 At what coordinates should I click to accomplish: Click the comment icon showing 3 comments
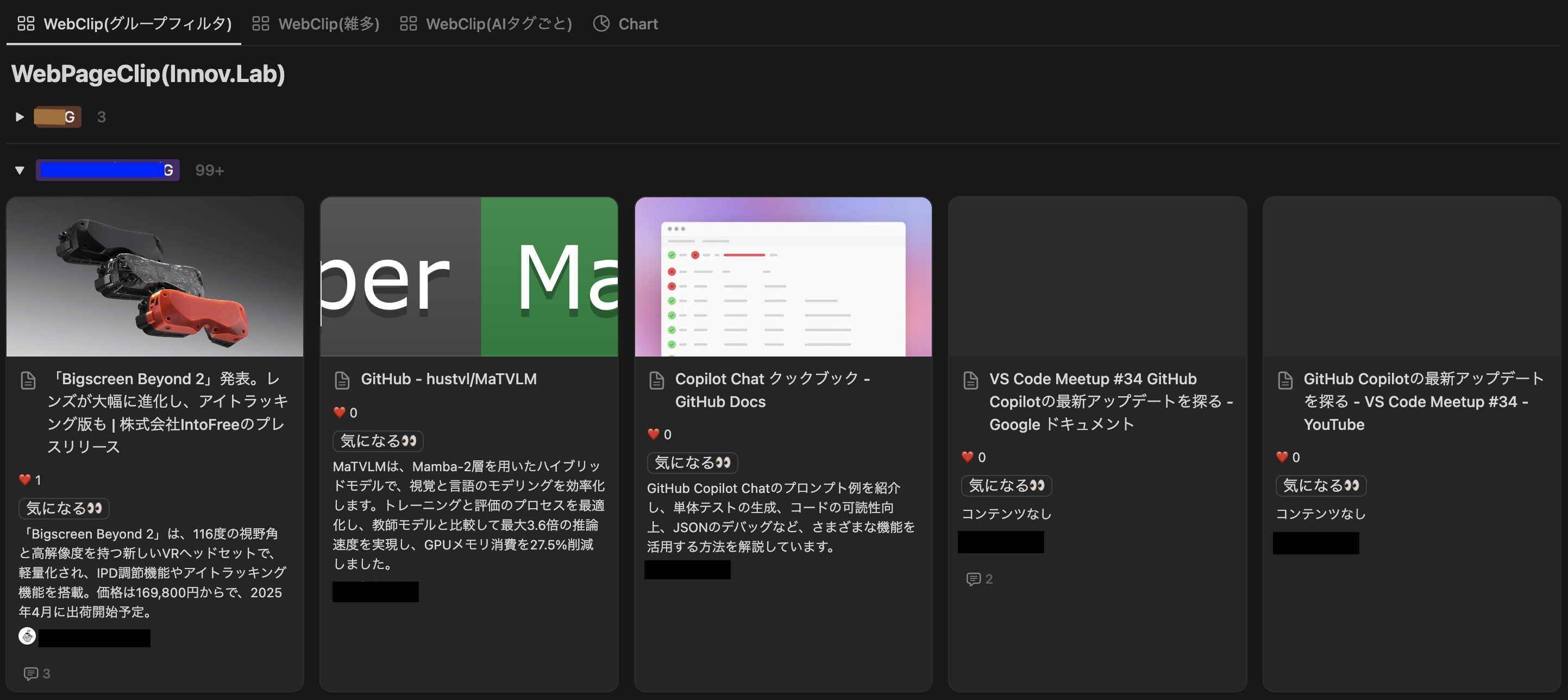[x=30, y=673]
